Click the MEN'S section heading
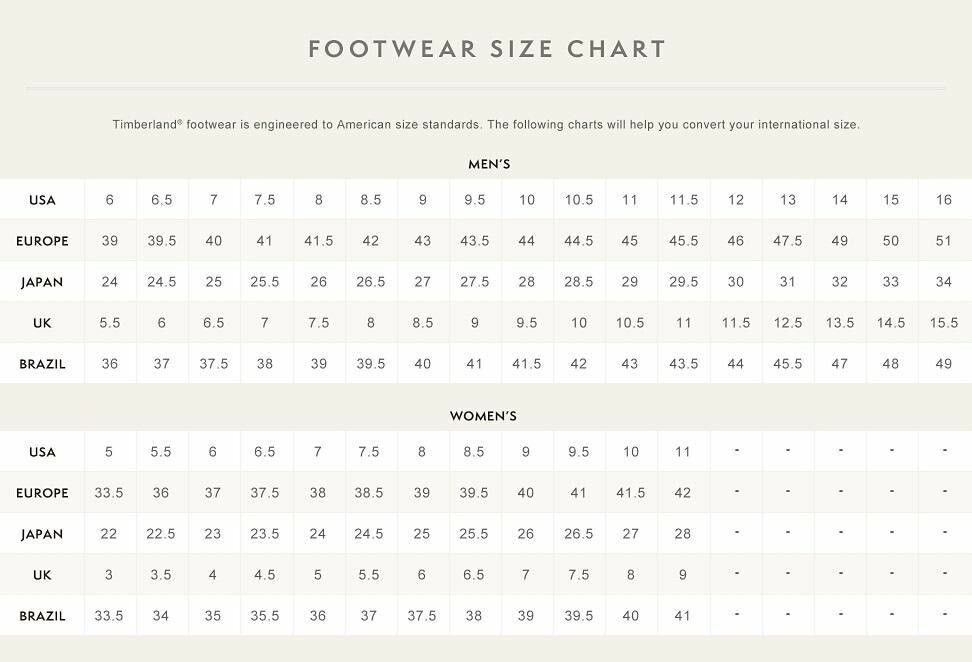 489,164
